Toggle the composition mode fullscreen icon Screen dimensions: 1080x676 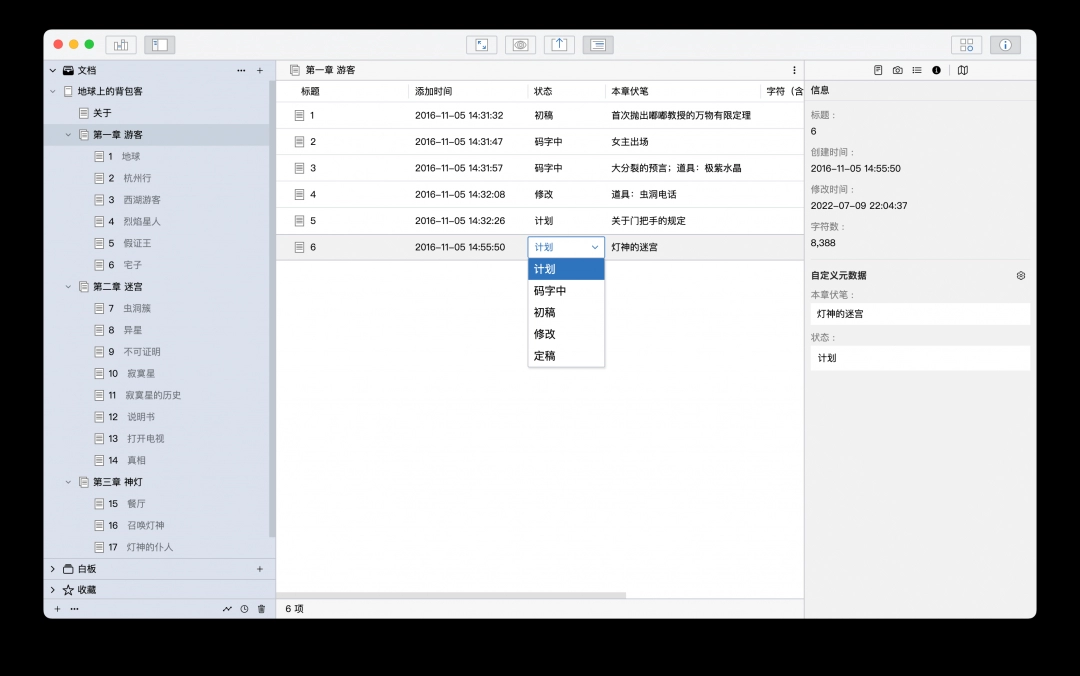point(481,44)
